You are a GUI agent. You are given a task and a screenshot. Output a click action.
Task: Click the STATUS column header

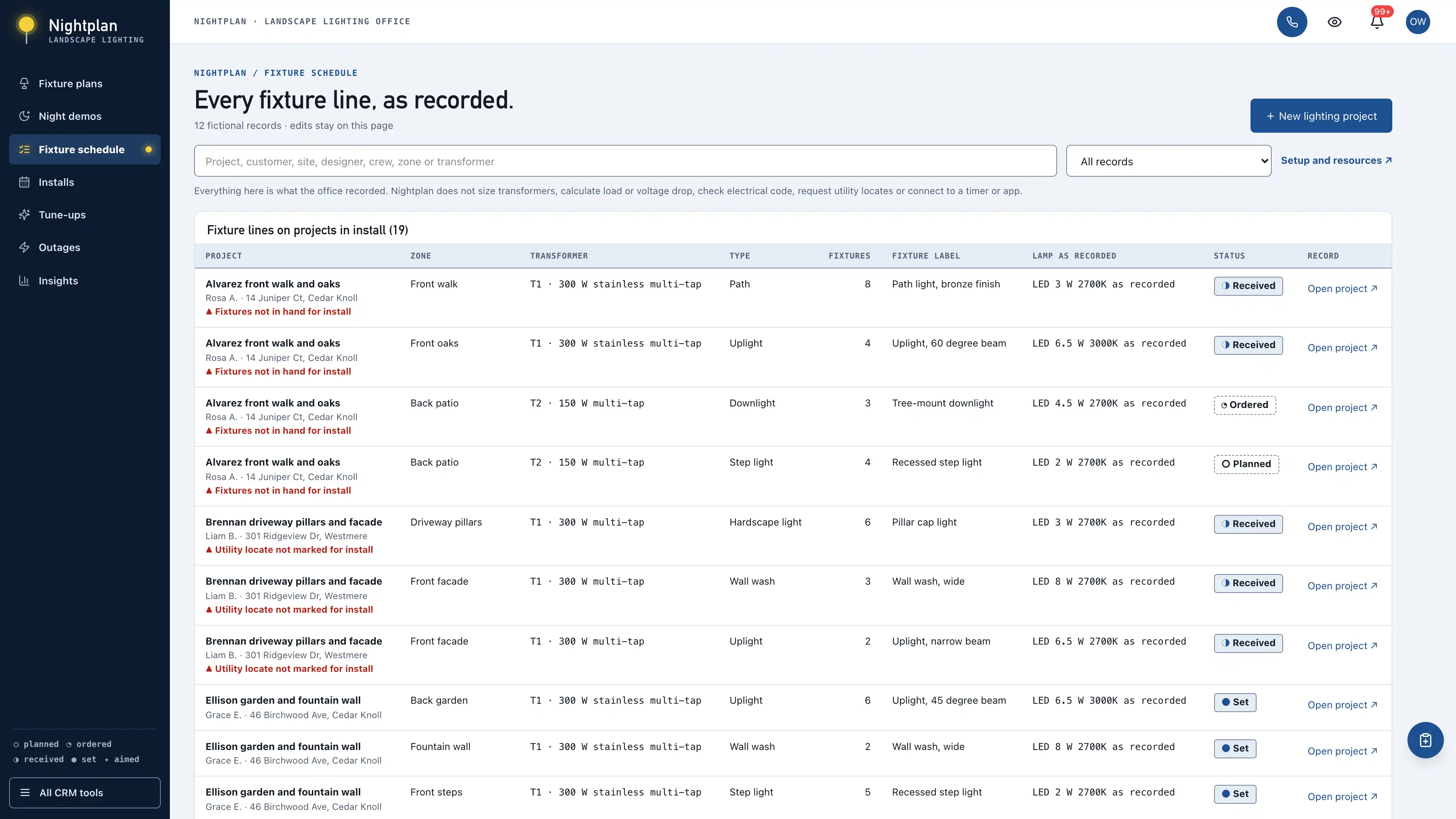(x=1229, y=256)
